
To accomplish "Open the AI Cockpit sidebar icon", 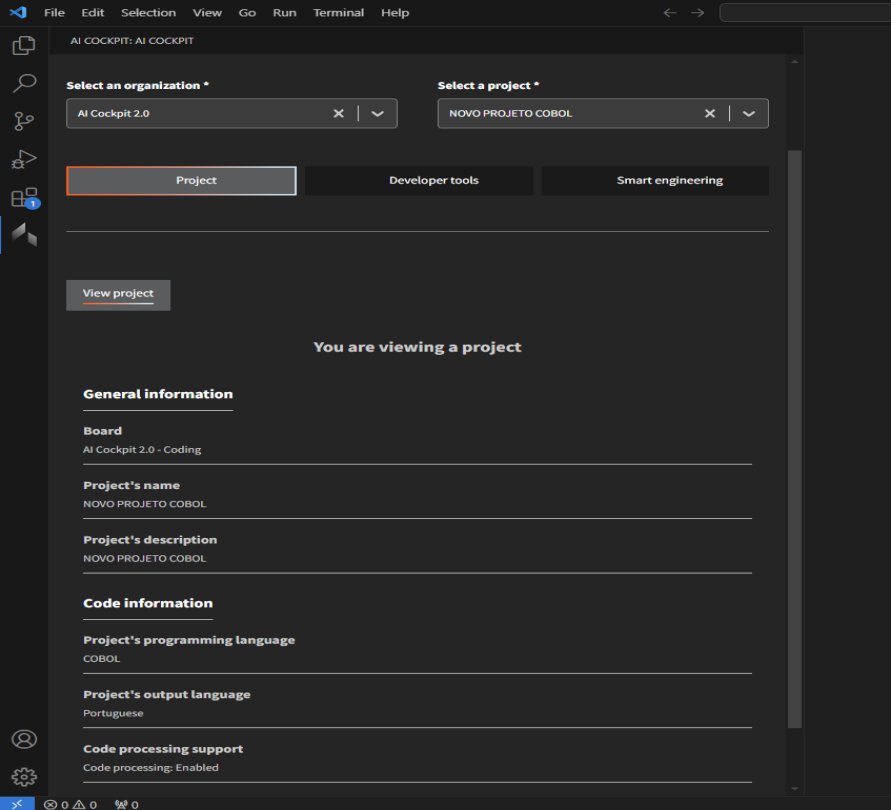I will 24,235.
